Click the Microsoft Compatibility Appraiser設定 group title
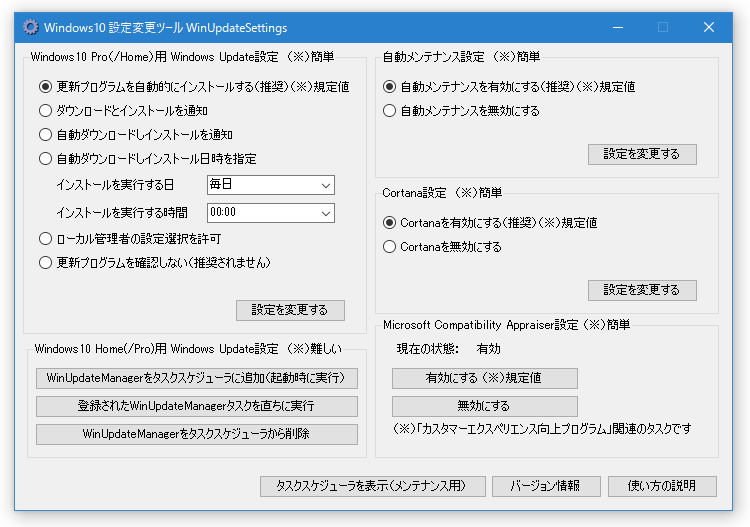Image resolution: width=750 pixels, height=527 pixels. coord(506,325)
